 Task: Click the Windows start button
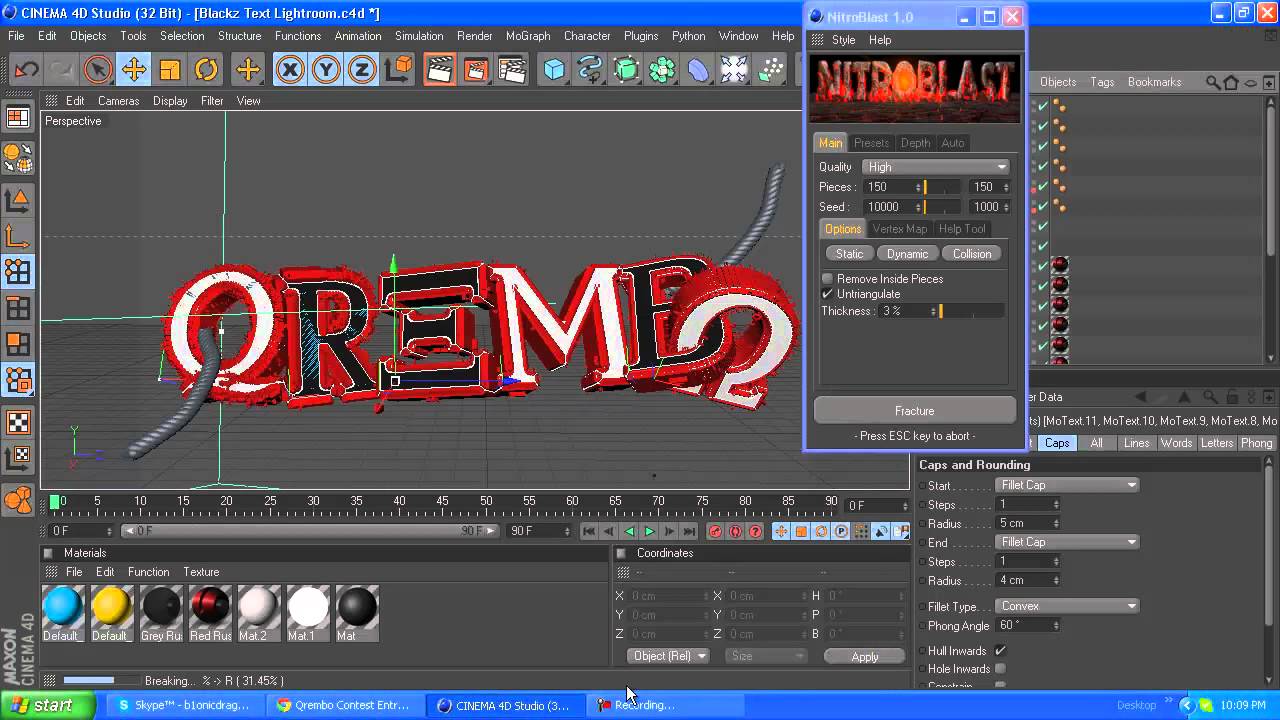(48, 705)
